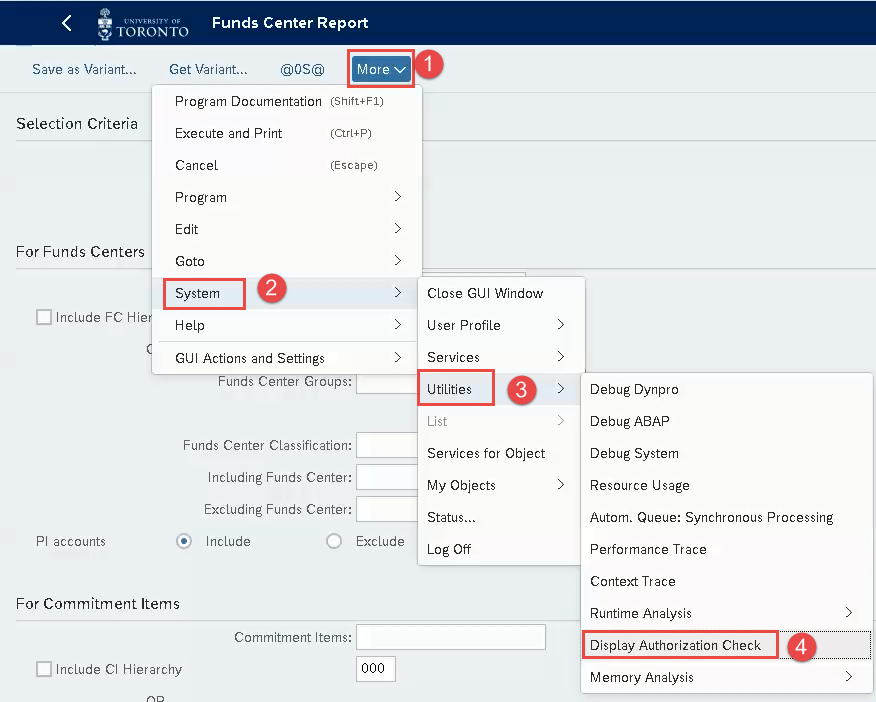Click the Funds Center Classification field
This screenshot has width=876, height=702.
387,445
